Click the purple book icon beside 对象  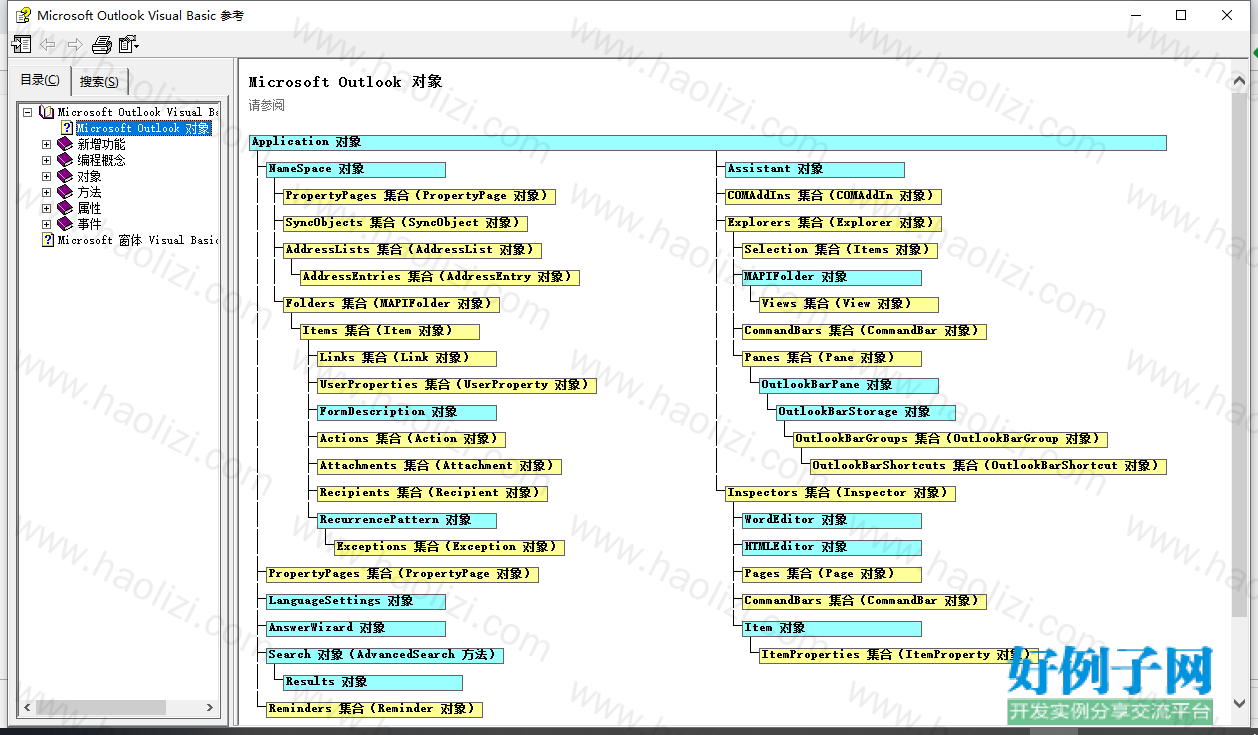(65, 176)
